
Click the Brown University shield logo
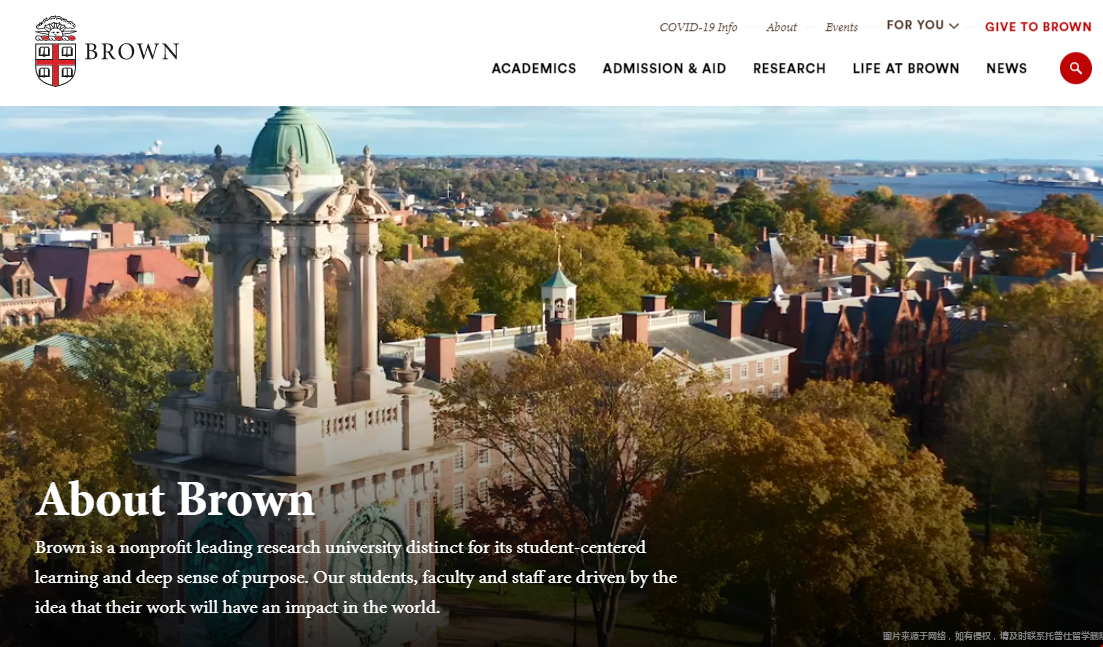56,51
